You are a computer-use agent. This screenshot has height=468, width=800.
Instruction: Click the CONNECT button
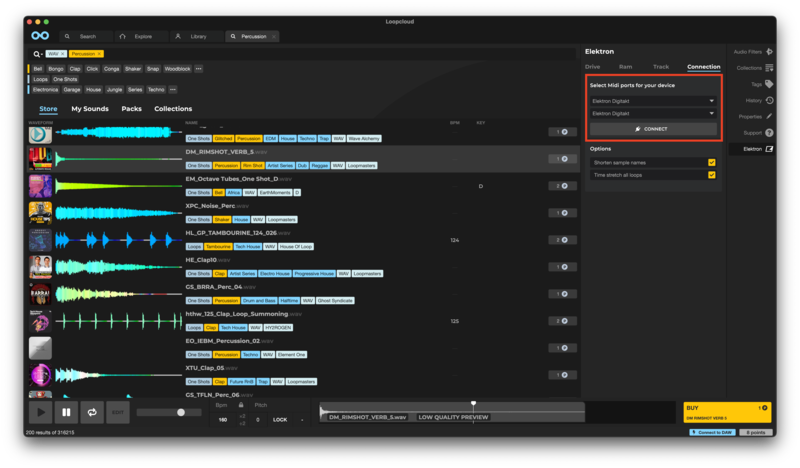653,129
